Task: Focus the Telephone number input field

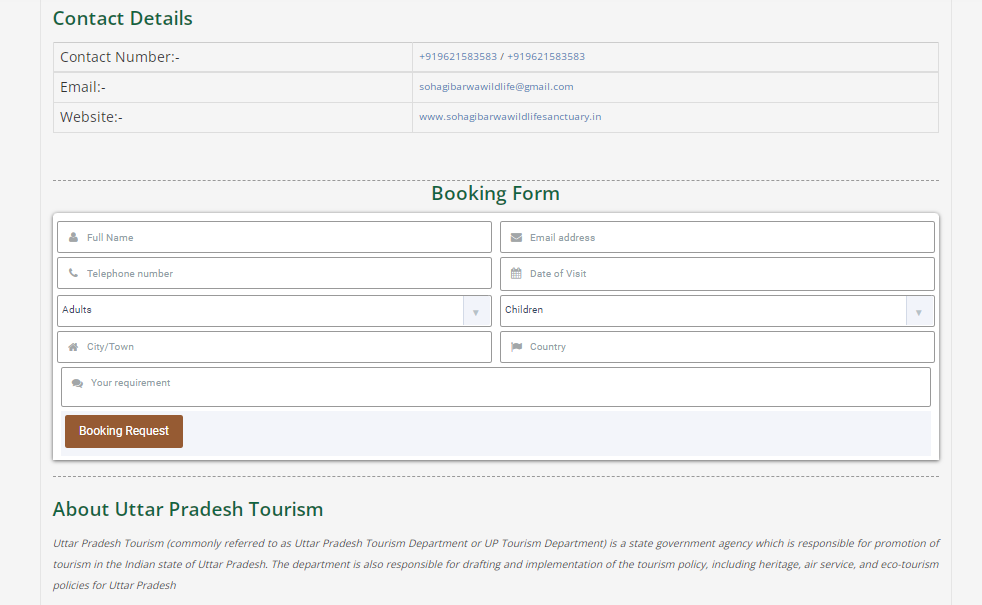Action: [x=274, y=273]
